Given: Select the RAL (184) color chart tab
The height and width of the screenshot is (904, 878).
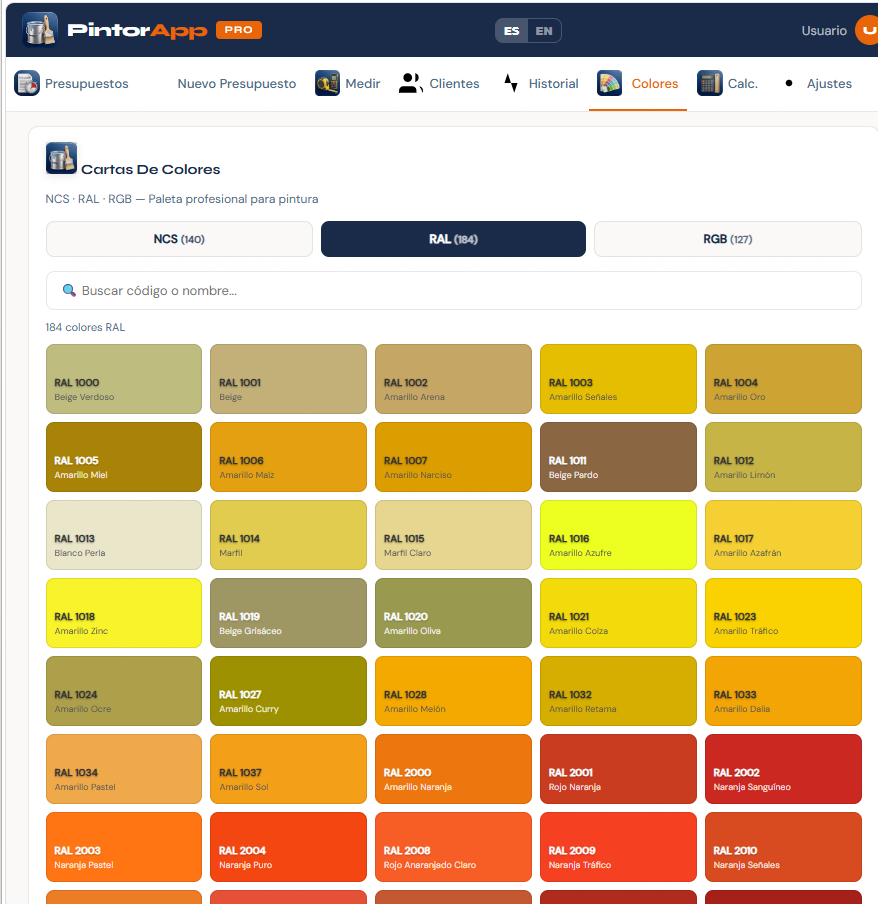Looking at the screenshot, I should [x=453, y=239].
